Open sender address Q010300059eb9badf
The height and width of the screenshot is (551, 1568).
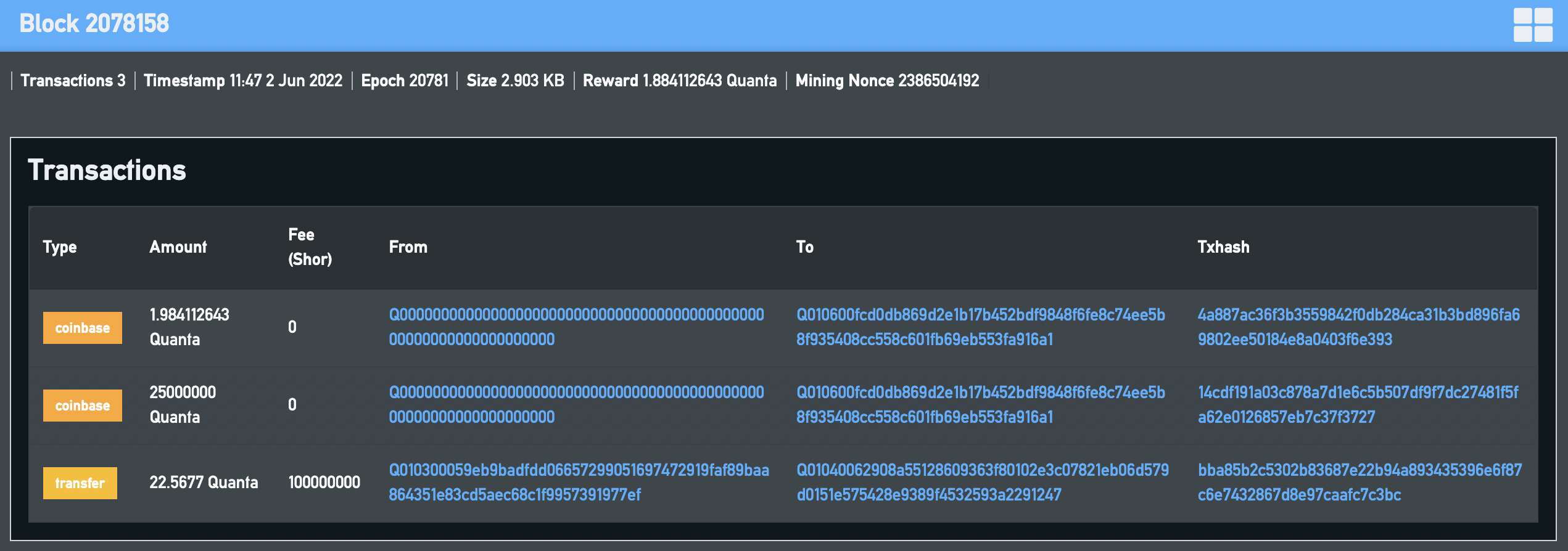579,483
